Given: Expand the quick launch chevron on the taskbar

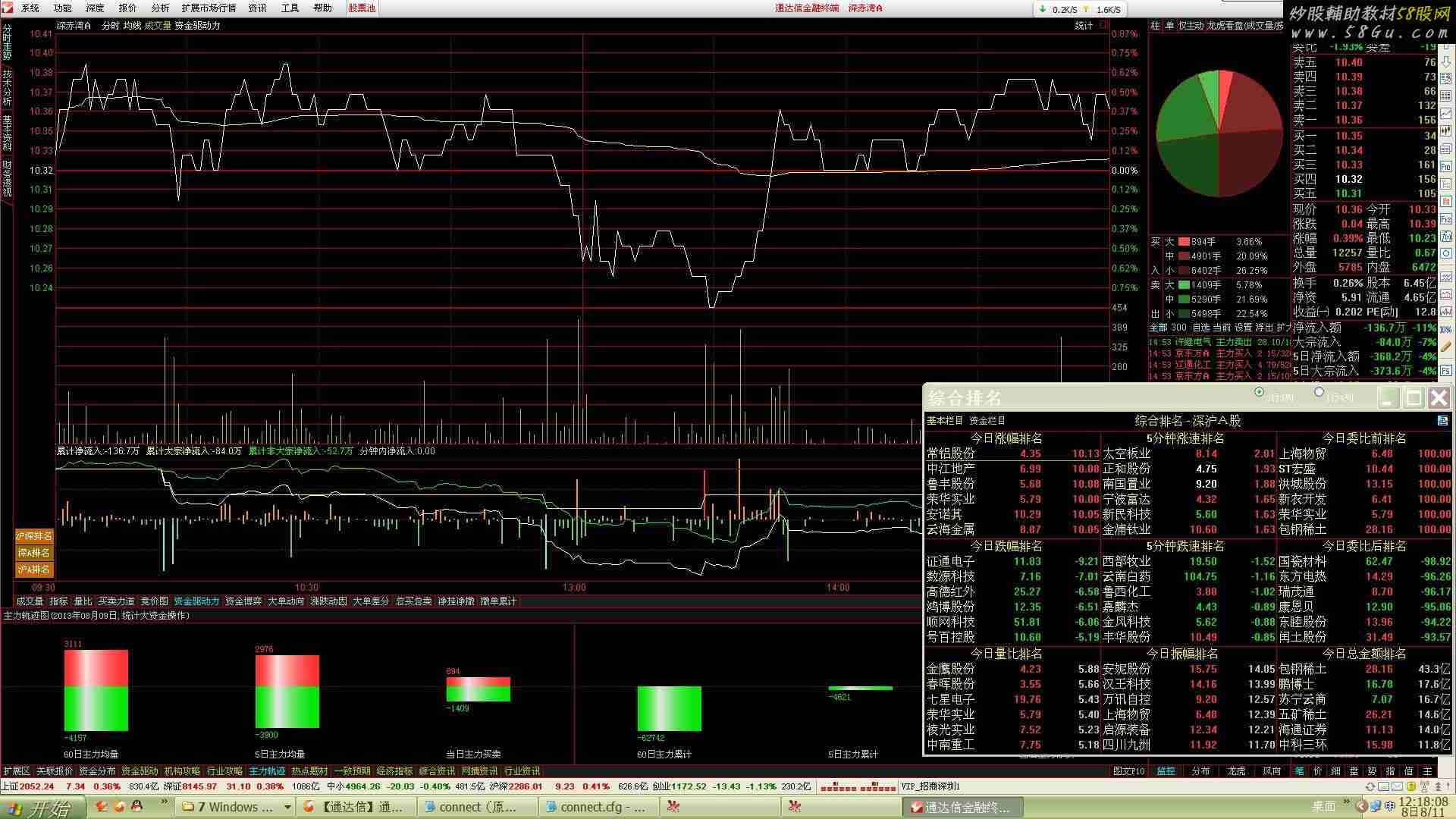Looking at the screenshot, I should click(164, 802).
